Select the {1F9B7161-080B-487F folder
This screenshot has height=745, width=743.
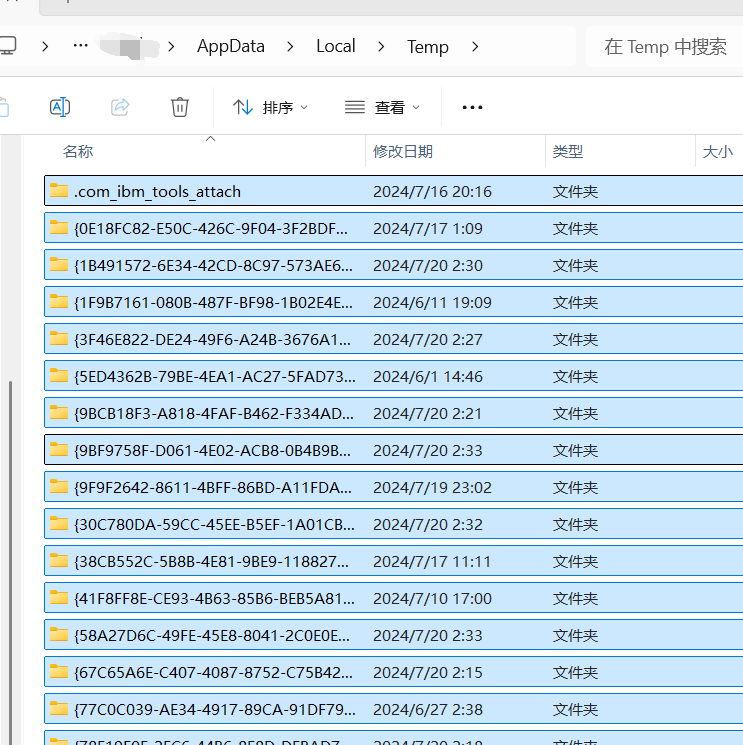click(x=393, y=302)
